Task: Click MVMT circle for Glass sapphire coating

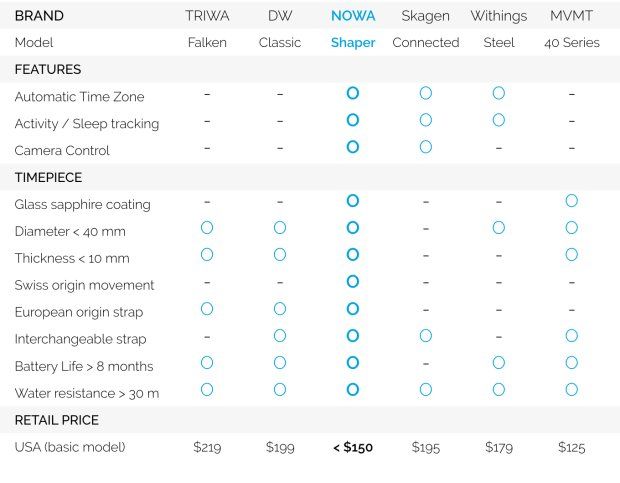Action: [x=571, y=200]
